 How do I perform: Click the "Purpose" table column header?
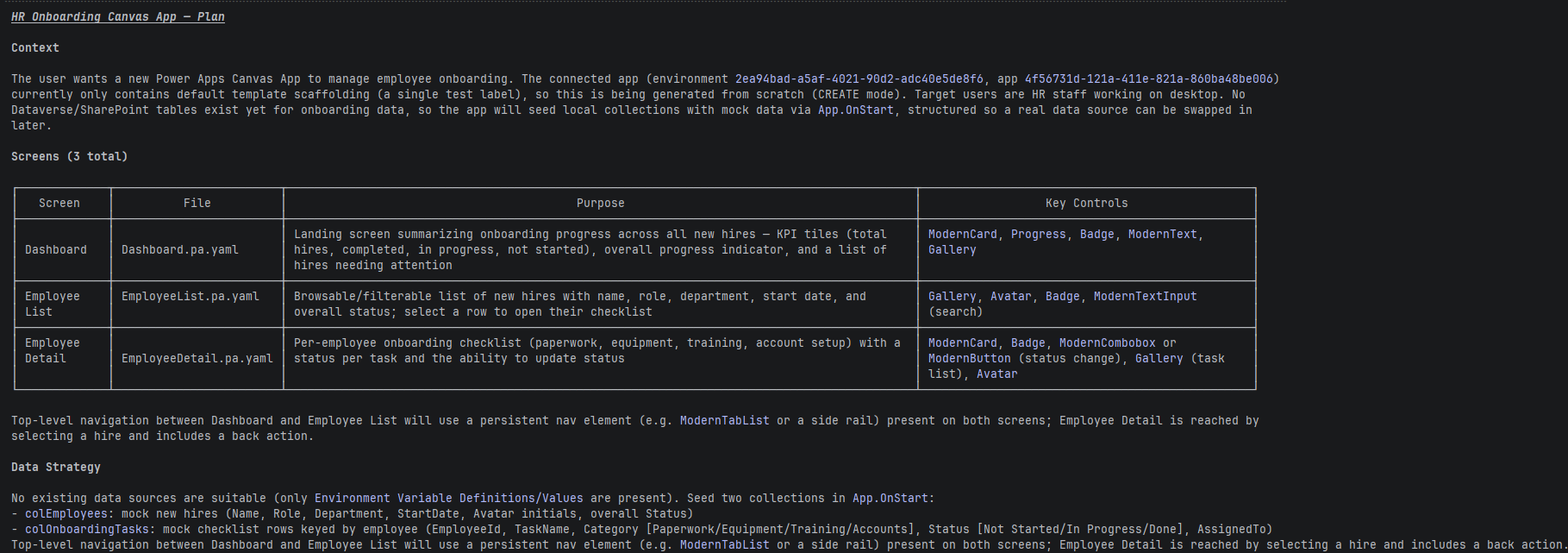[x=601, y=203]
